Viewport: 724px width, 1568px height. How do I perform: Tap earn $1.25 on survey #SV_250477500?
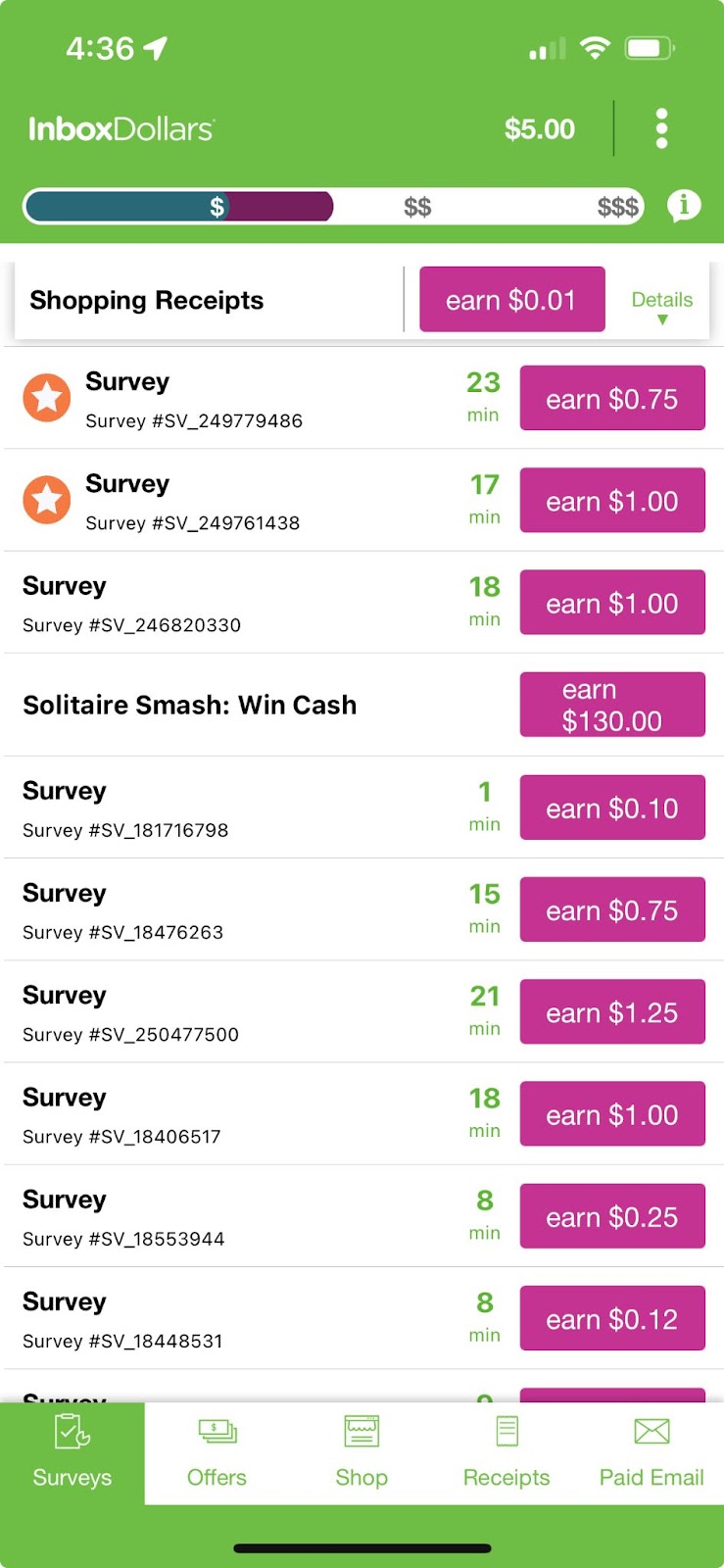pyautogui.click(x=612, y=1012)
